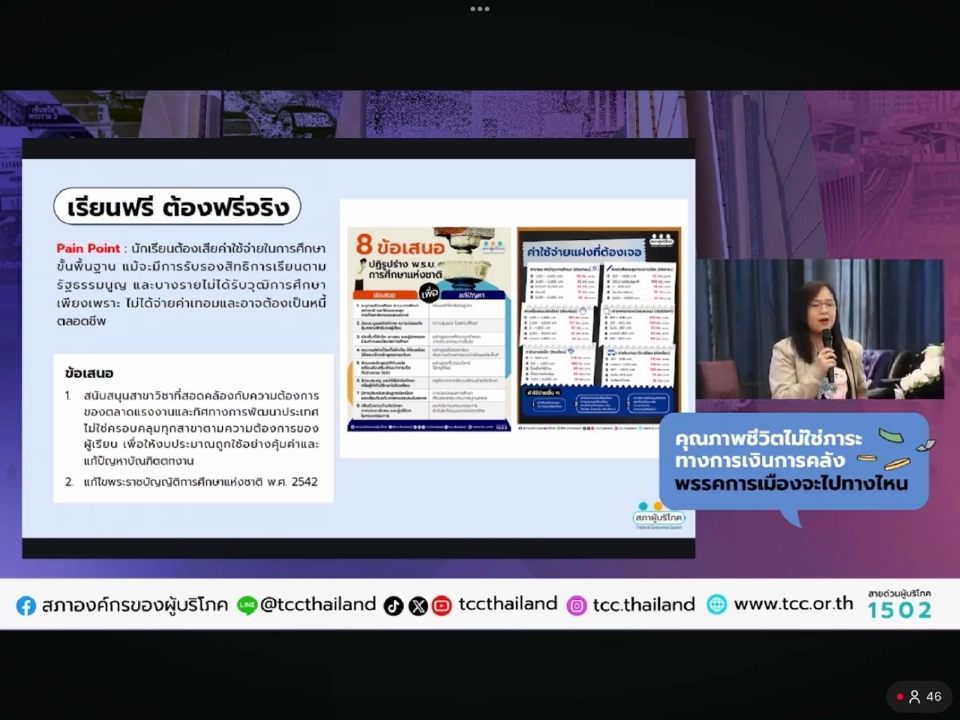Screen dimensions: 960x720
Task: Click the speaker's video feed
Action: tap(820, 329)
